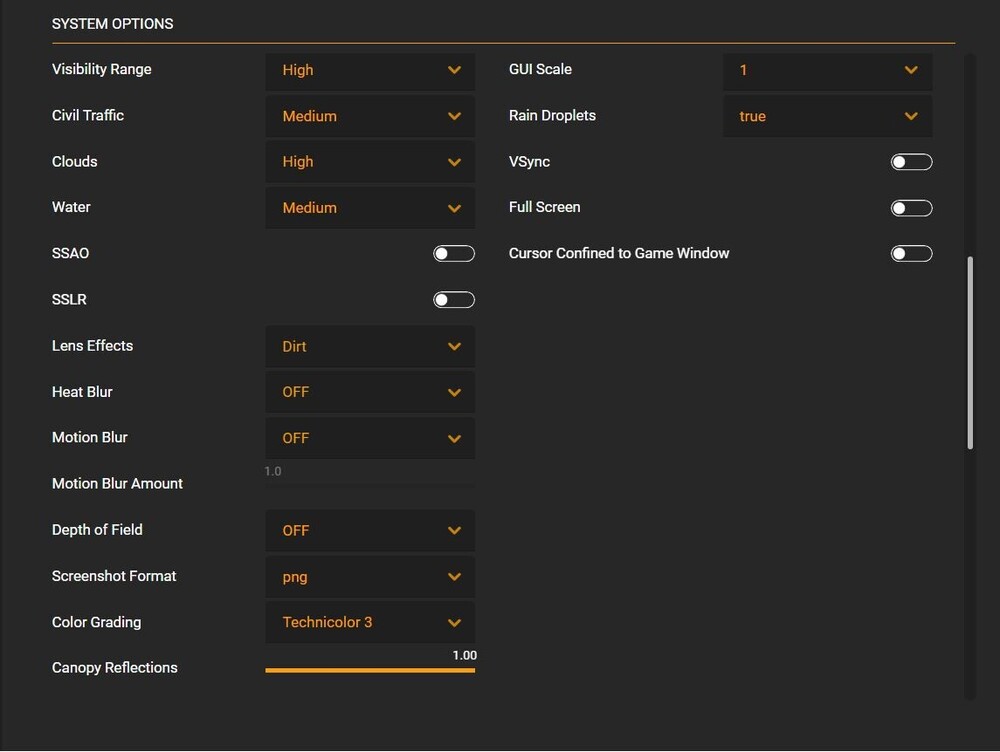This screenshot has width=1000, height=752.
Task: Click the Canopy Reflections slider bar
Action: point(369,670)
